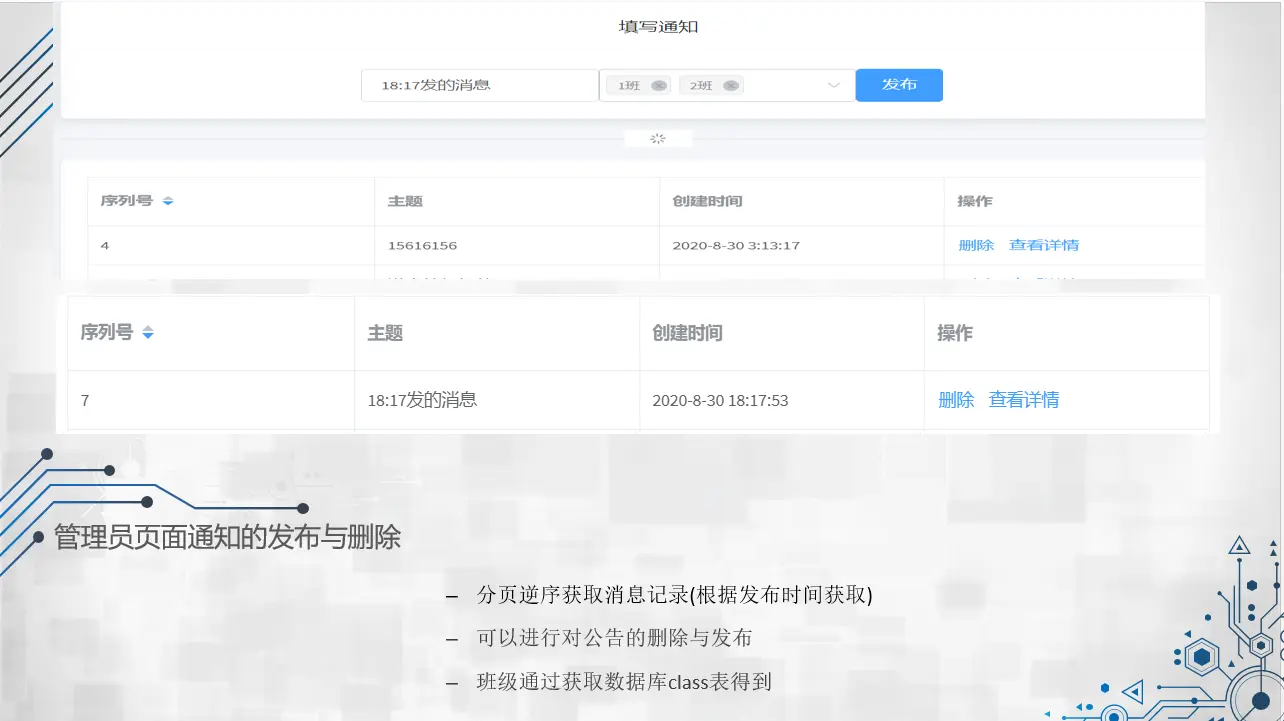The image size is (1284, 721).
Task: Expand the class selector dropdown chevron
Action: [x=834, y=85]
